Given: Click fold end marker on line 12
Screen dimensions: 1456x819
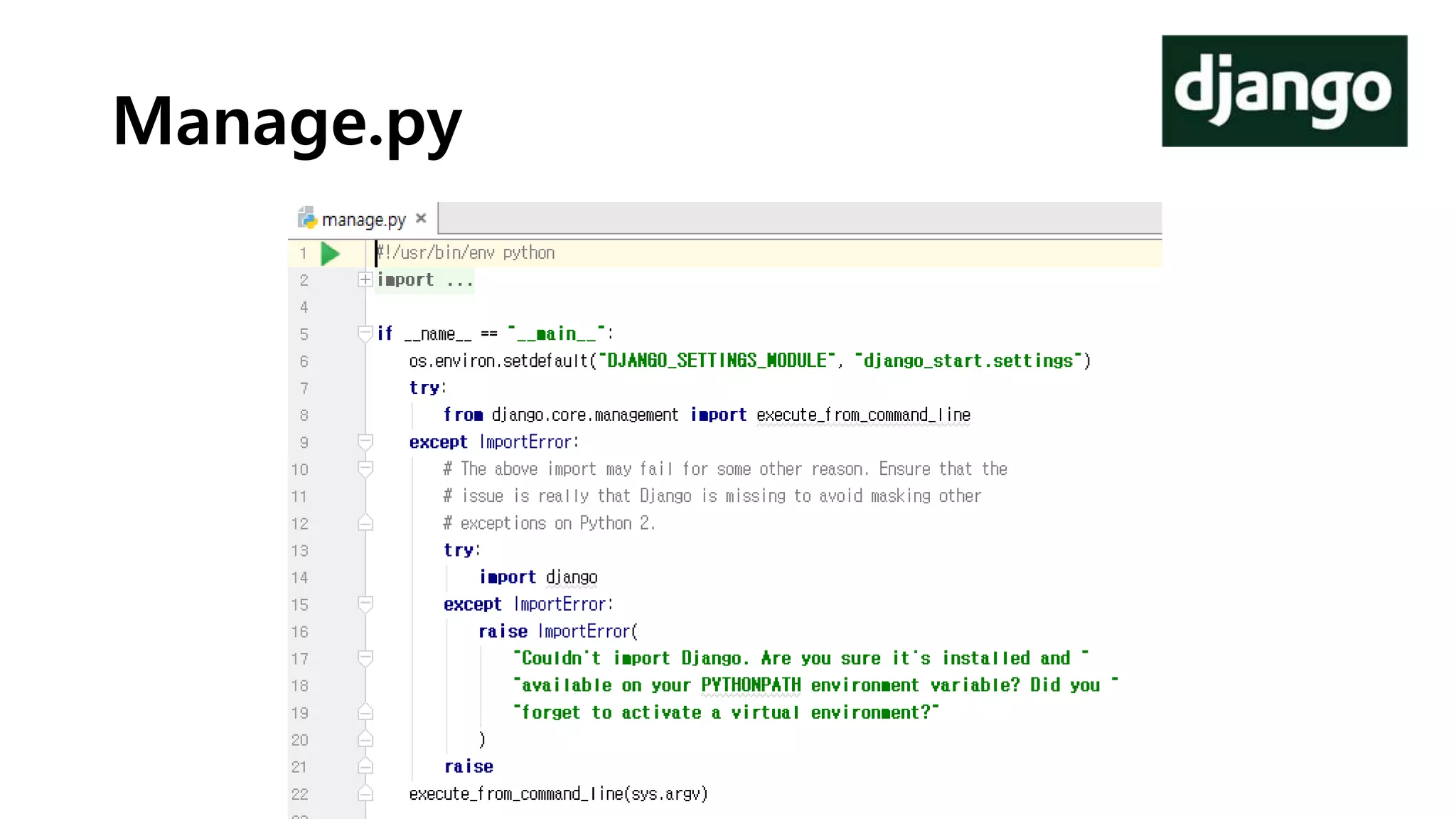Looking at the screenshot, I should pos(365,523).
